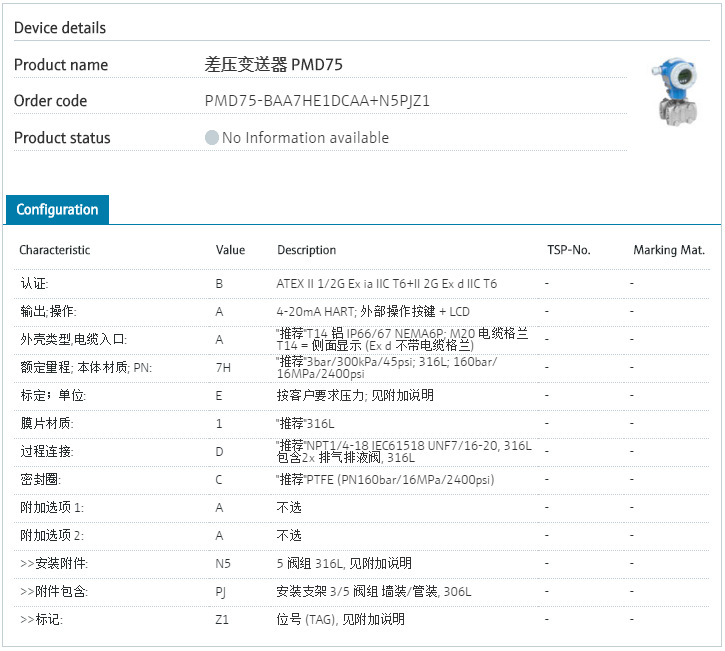Screen dimensions: 725x651
Task: Click the Characteristic column header
Action: click(55, 250)
